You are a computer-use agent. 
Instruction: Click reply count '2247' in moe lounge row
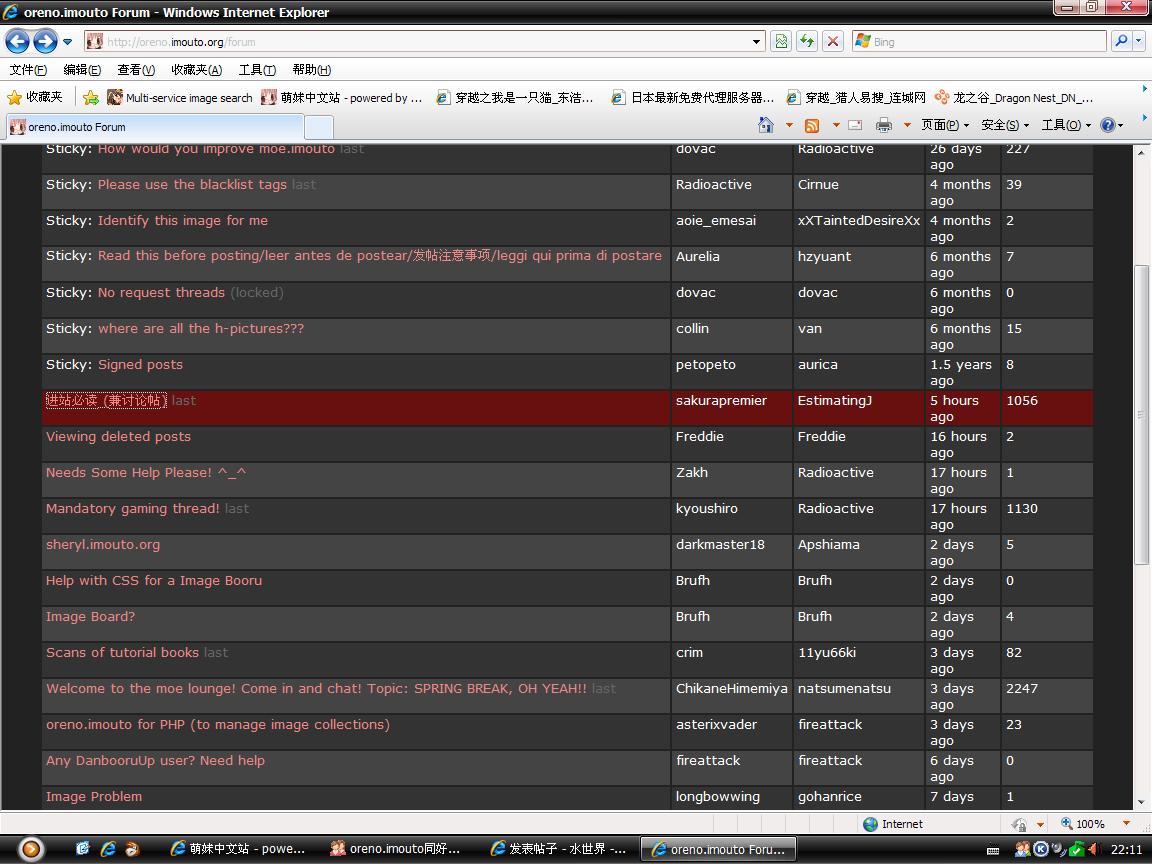[1022, 688]
